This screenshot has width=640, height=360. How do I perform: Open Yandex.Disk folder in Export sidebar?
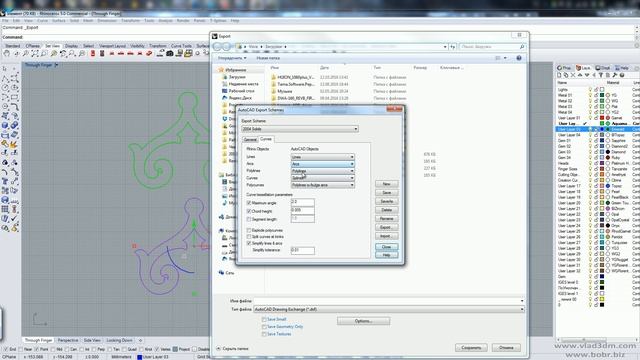point(236,98)
